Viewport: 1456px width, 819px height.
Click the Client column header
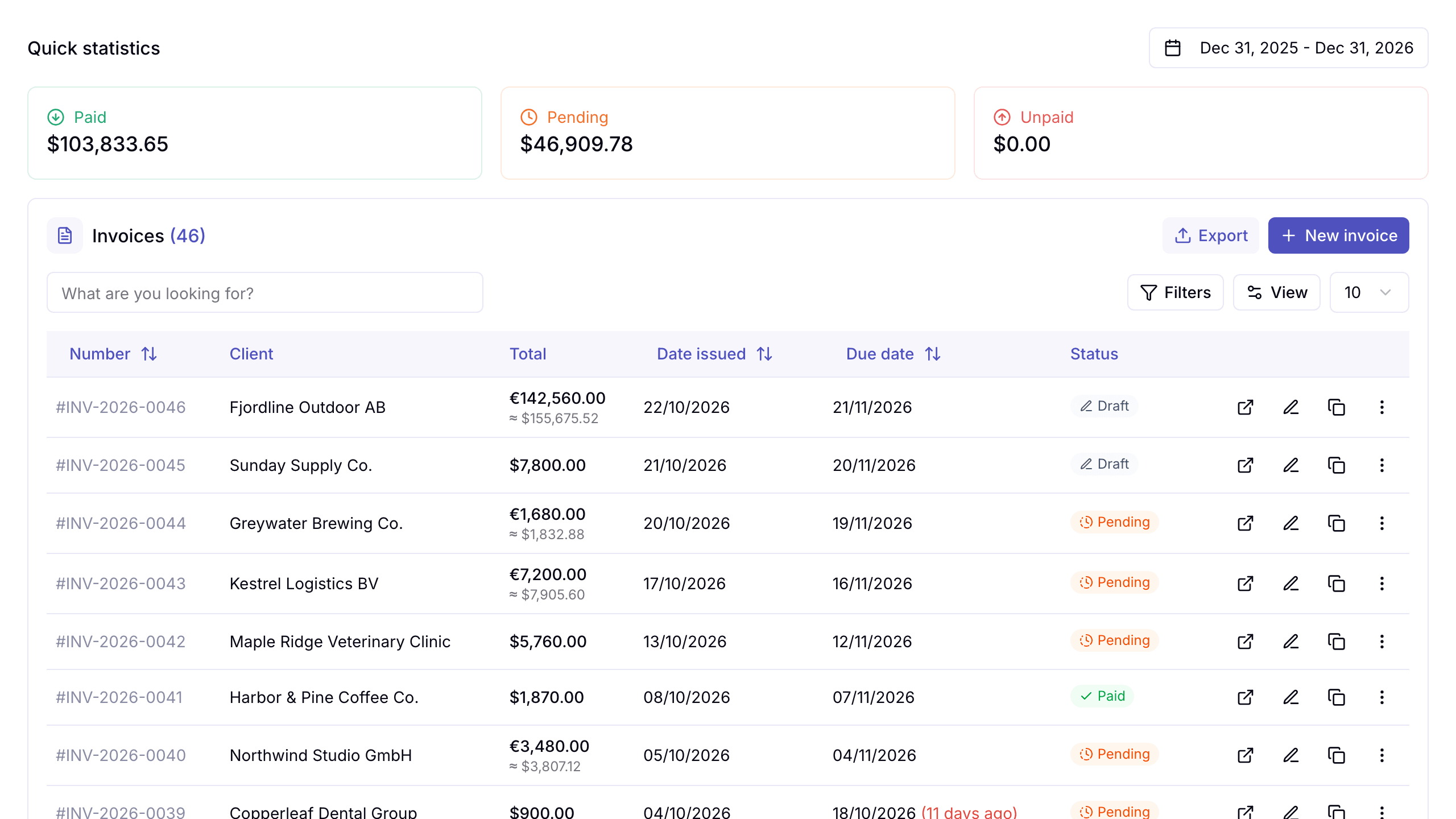(x=251, y=354)
